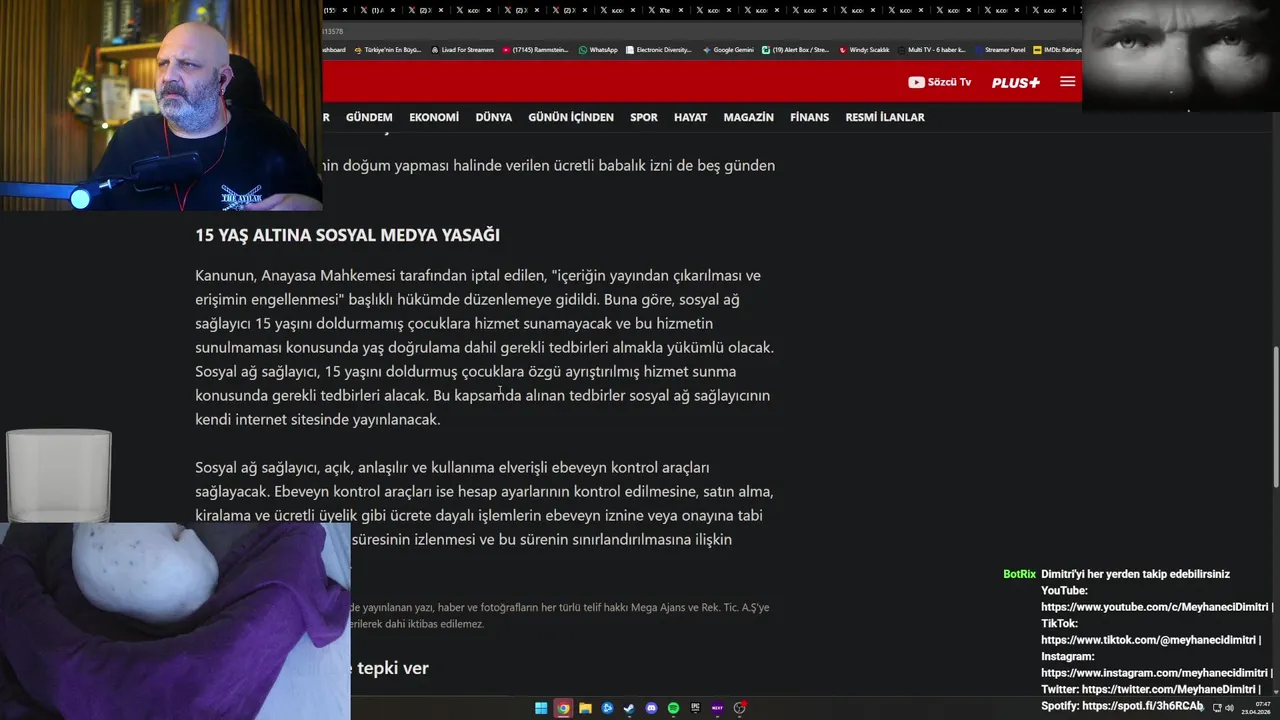Open the Google Gemini bookmark
This screenshot has height=720, width=1280.
pyautogui.click(x=728, y=49)
